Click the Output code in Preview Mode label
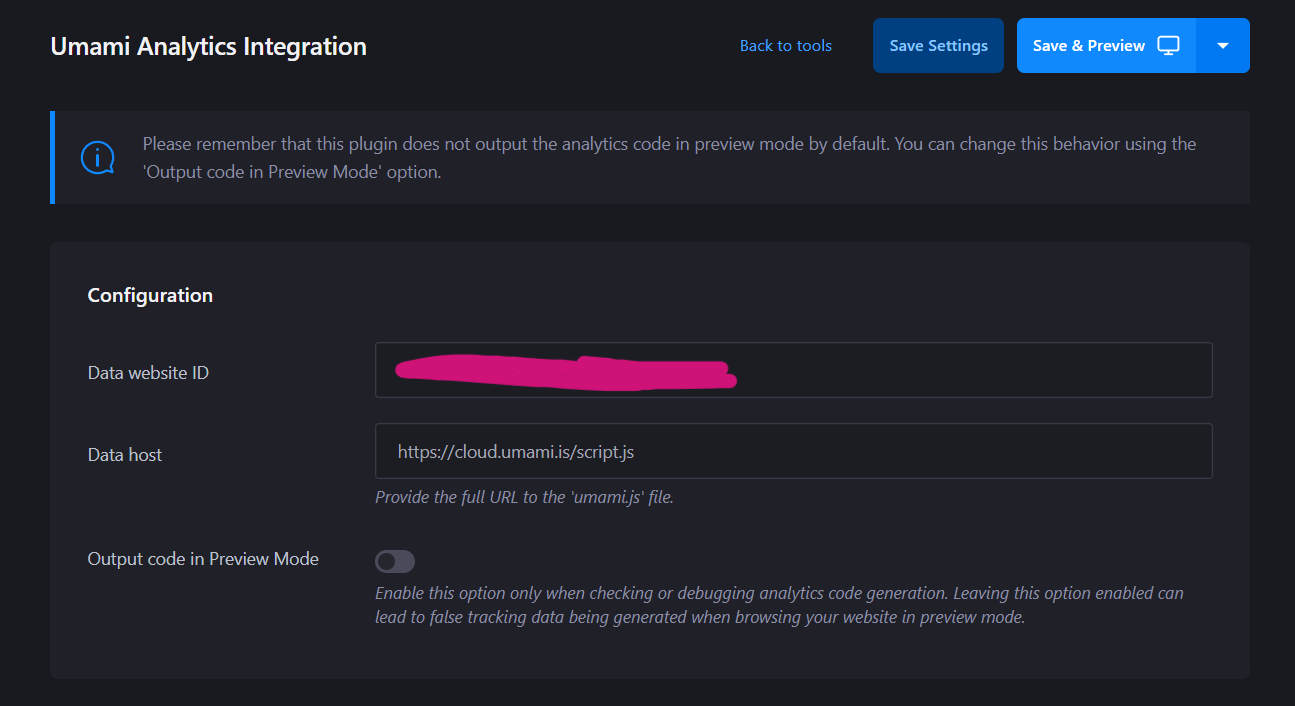This screenshot has width=1295, height=706. 203,559
